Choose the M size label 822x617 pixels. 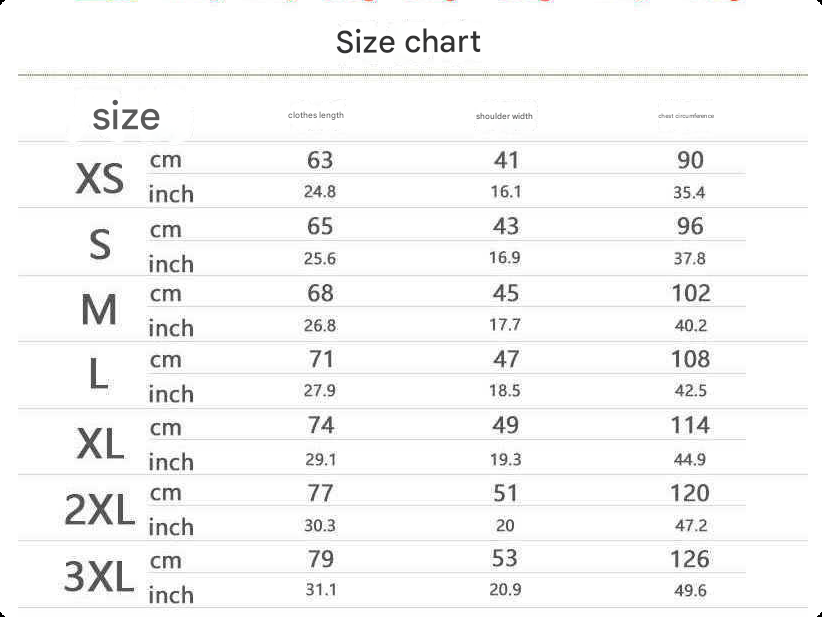(x=99, y=310)
